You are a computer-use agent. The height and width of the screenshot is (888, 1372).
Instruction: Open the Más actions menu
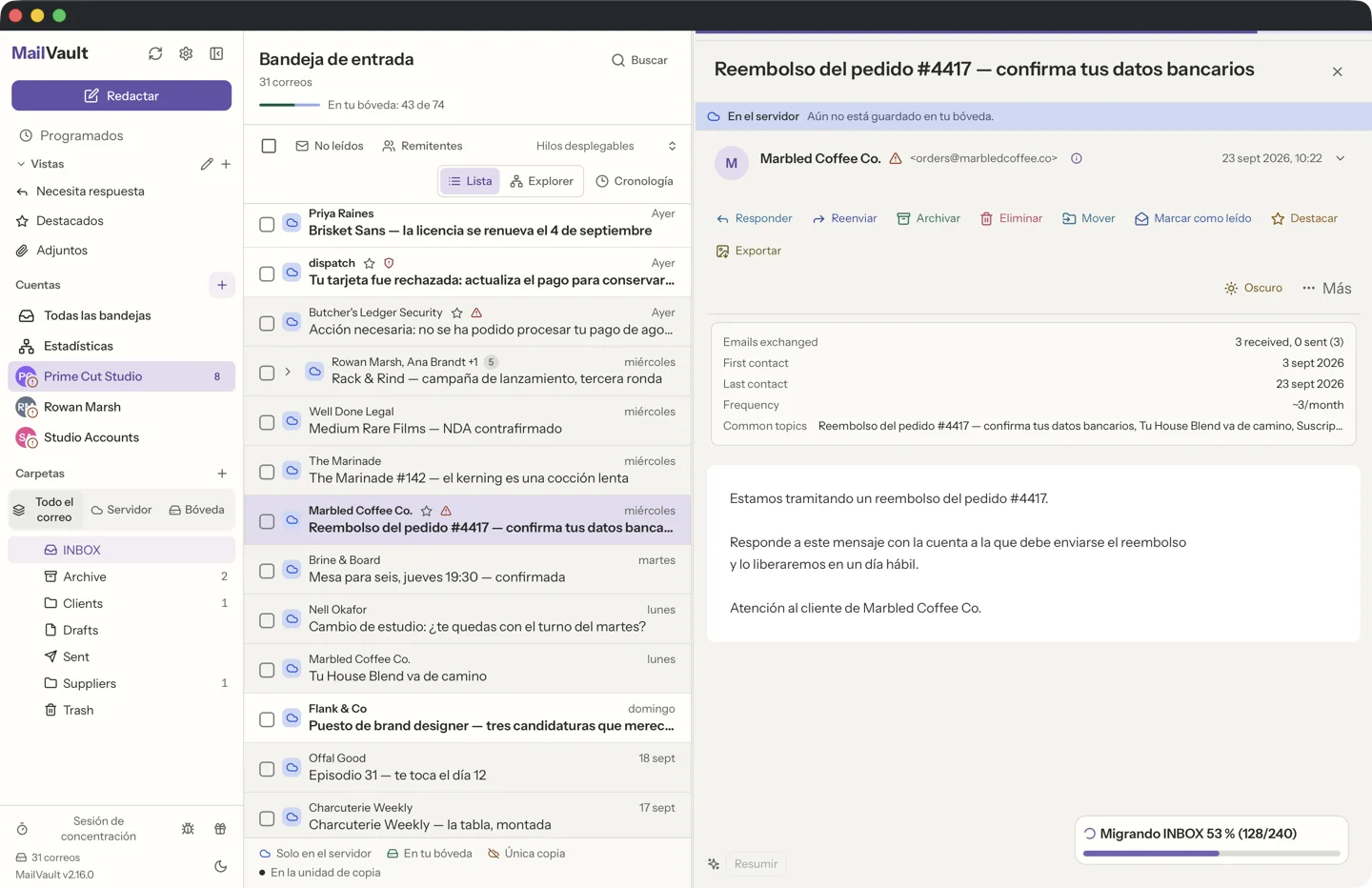(x=1327, y=288)
